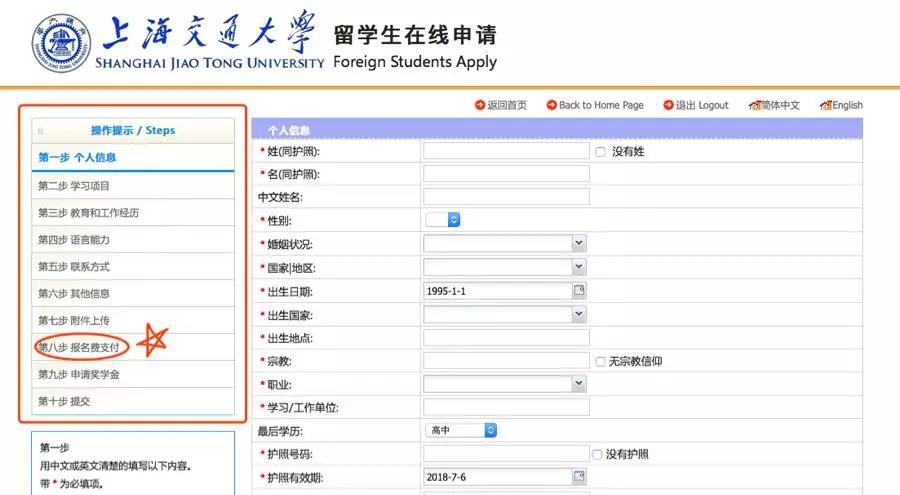
Task: Click the red arrow icon beside 返回首页
Action: 480,105
